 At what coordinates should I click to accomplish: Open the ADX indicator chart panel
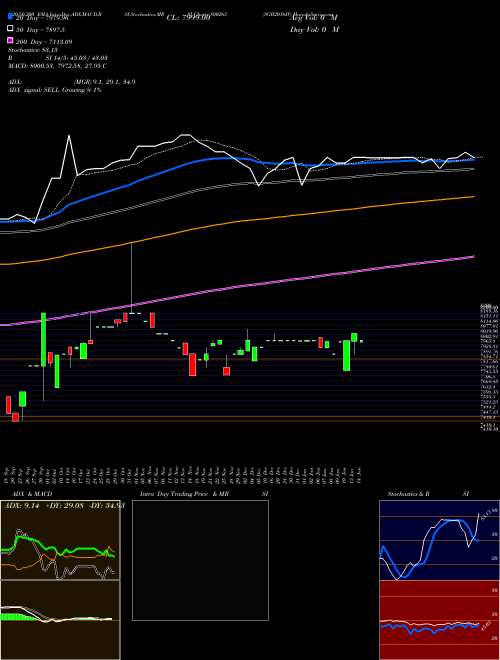coord(60,540)
